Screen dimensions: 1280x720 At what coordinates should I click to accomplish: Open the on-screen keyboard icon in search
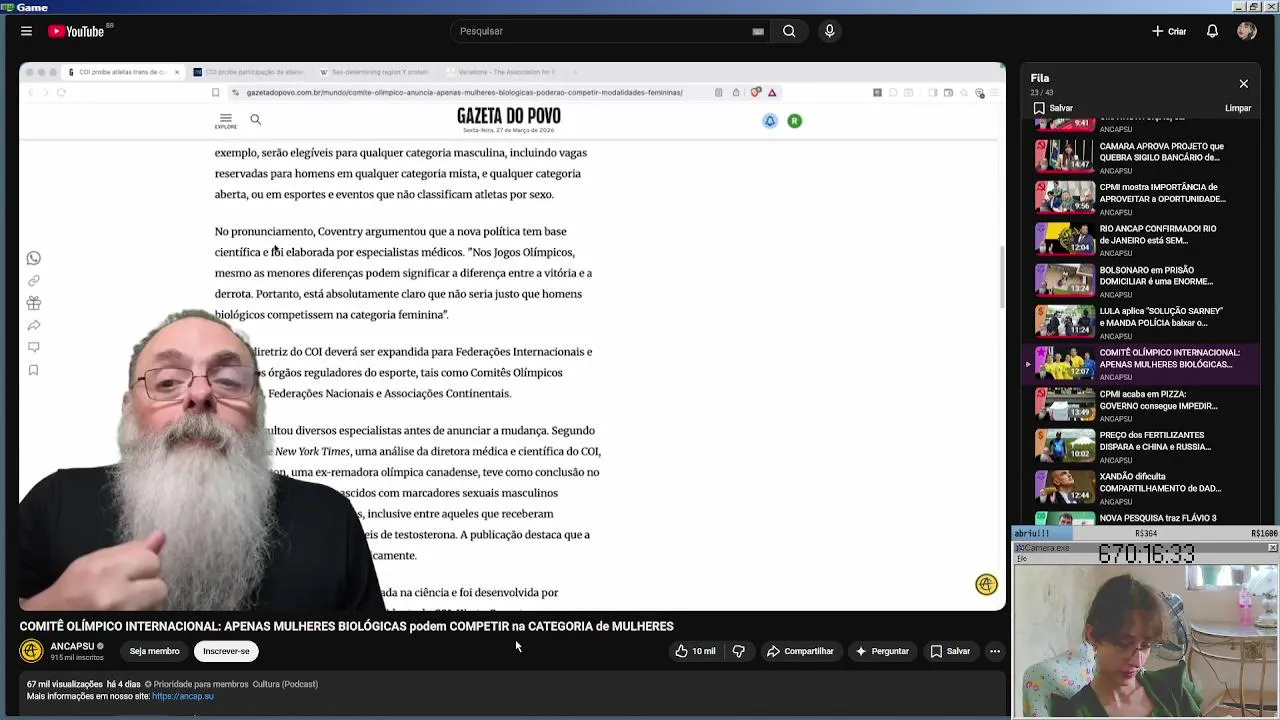point(758,31)
